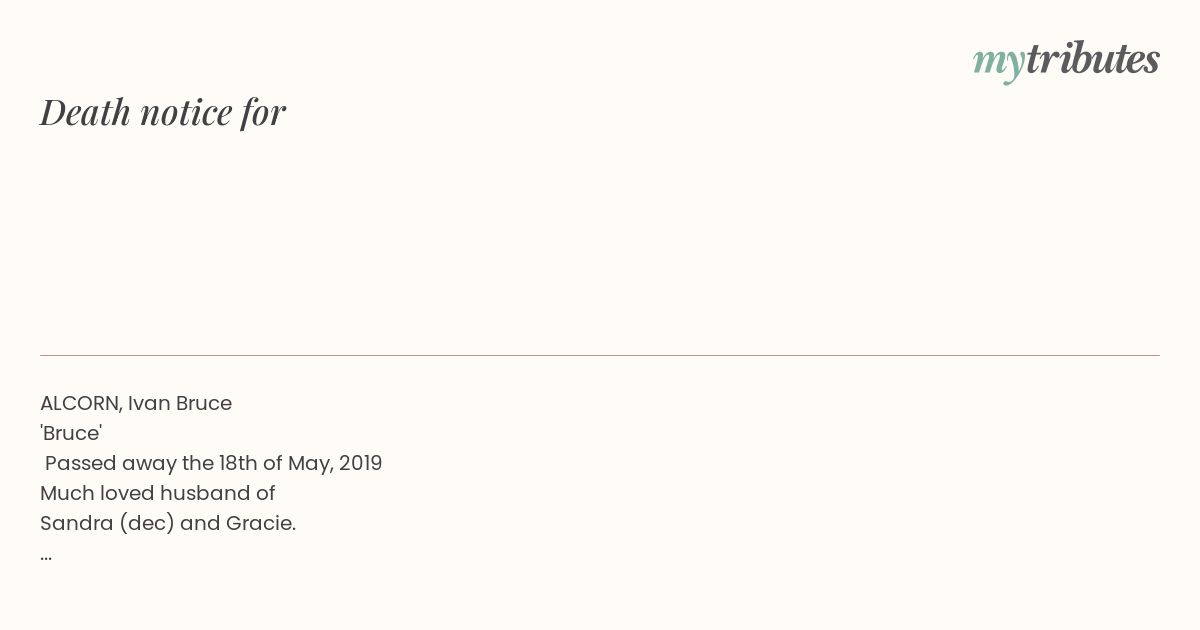Open the ellipsis to read more
The image size is (1200, 630).
[46, 557]
